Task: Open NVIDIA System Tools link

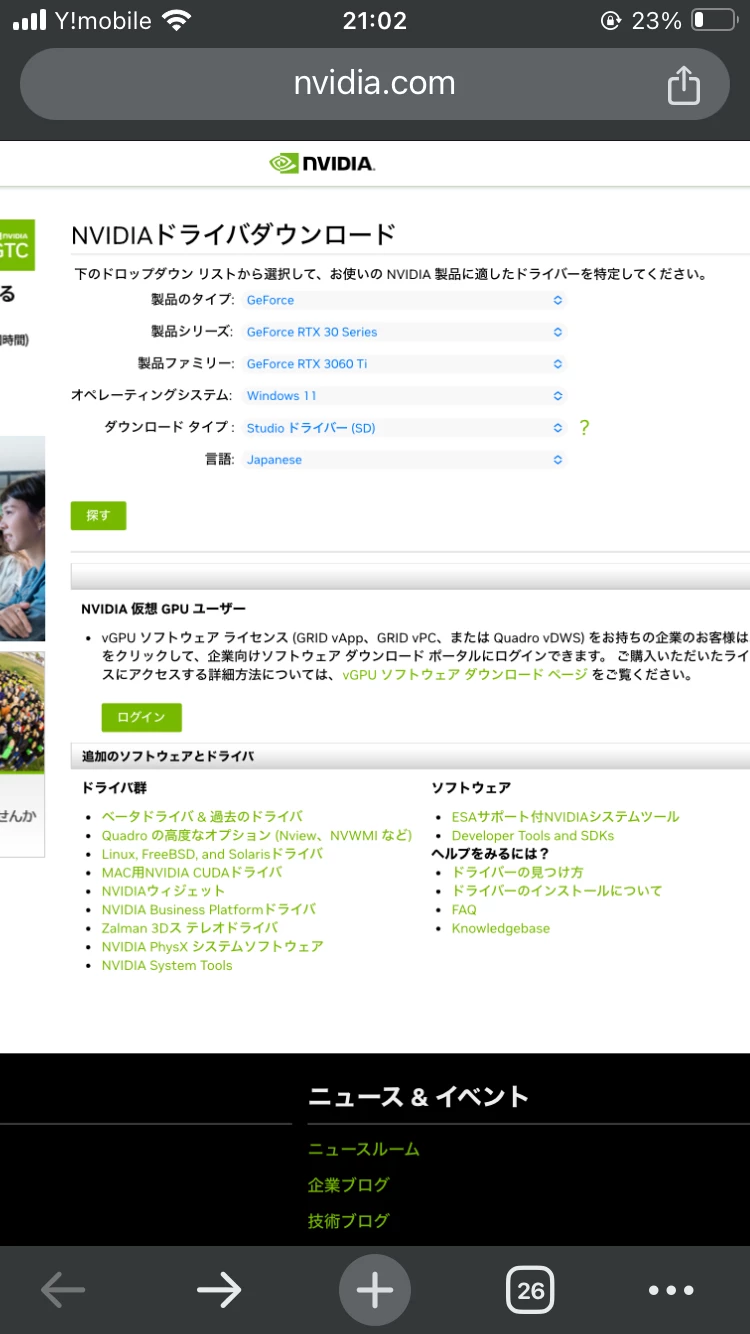Action: click(167, 966)
